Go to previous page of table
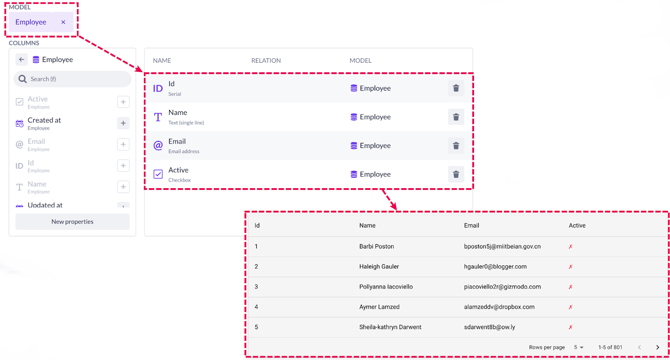The width and height of the screenshot is (670, 360). click(640, 347)
